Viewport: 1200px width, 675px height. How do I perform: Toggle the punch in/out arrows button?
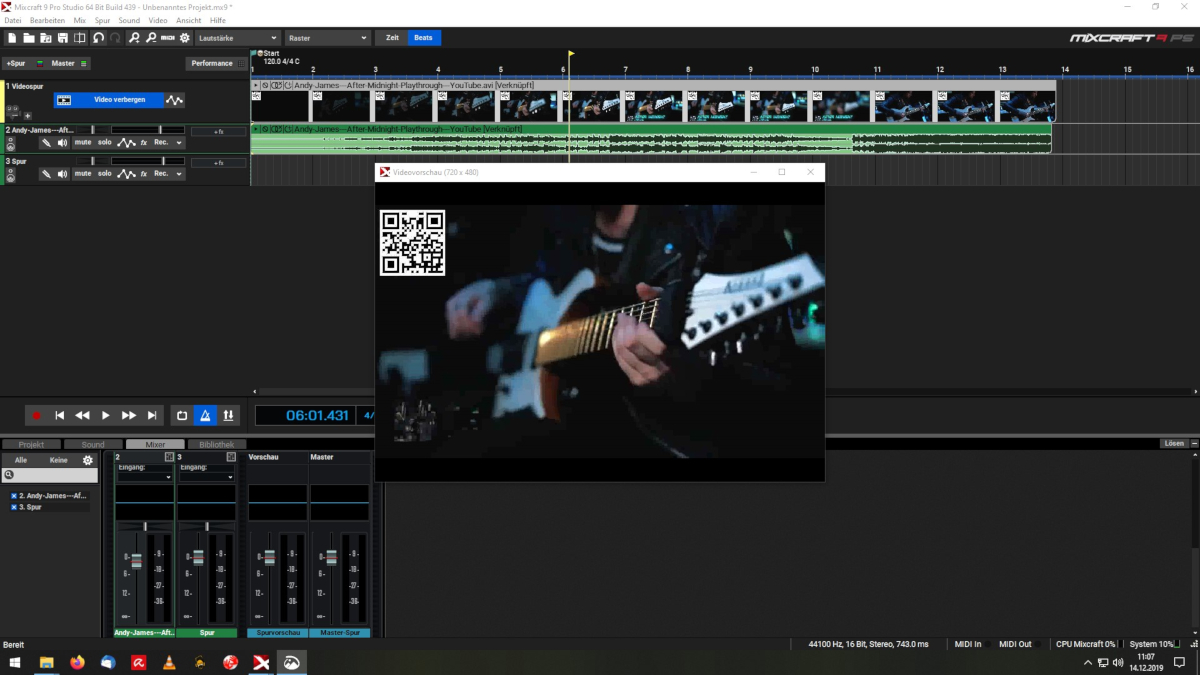[x=228, y=415]
